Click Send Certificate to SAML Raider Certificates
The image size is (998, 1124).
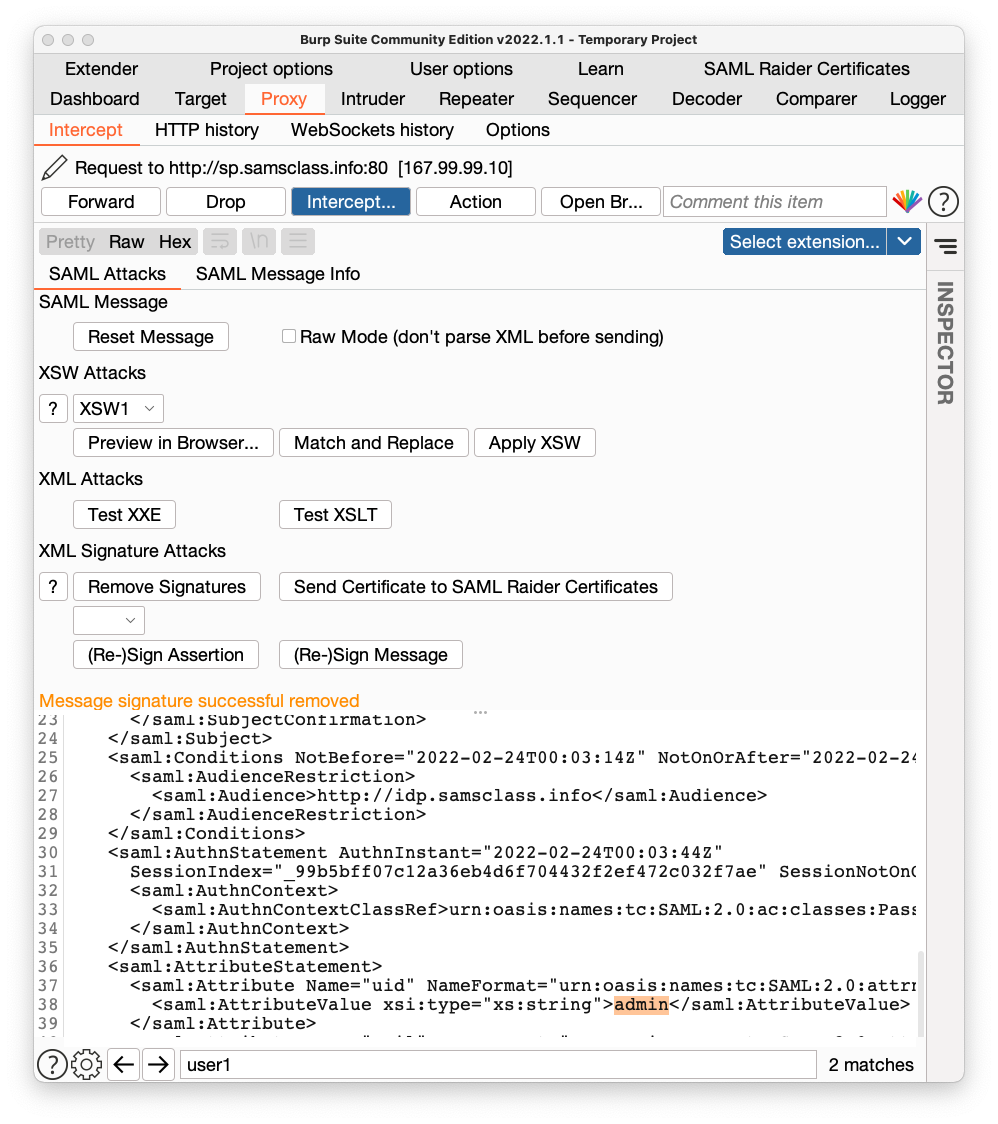click(x=475, y=586)
